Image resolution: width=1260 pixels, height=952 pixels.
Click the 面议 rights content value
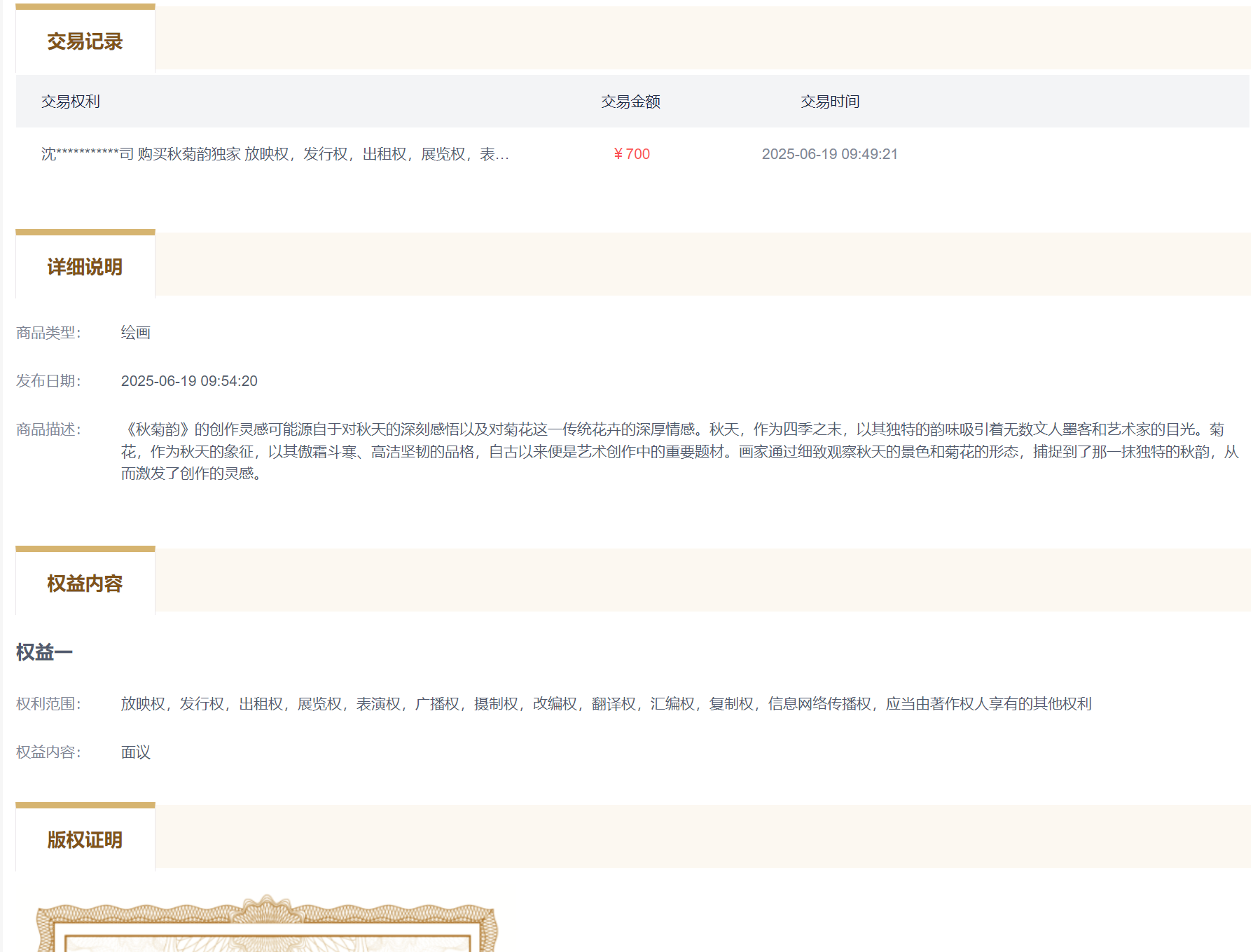pyautogui.click(x=135, y=752)
